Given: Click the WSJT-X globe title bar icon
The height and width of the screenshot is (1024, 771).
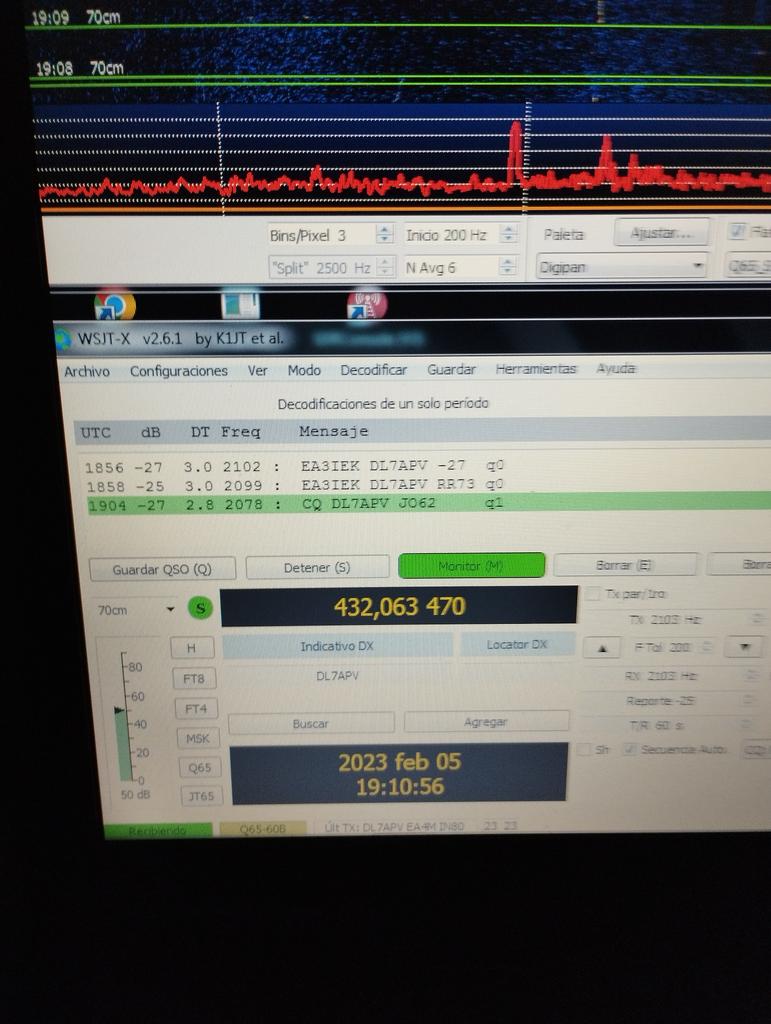Looking at the screenshot, I should [x=64, y=340].
